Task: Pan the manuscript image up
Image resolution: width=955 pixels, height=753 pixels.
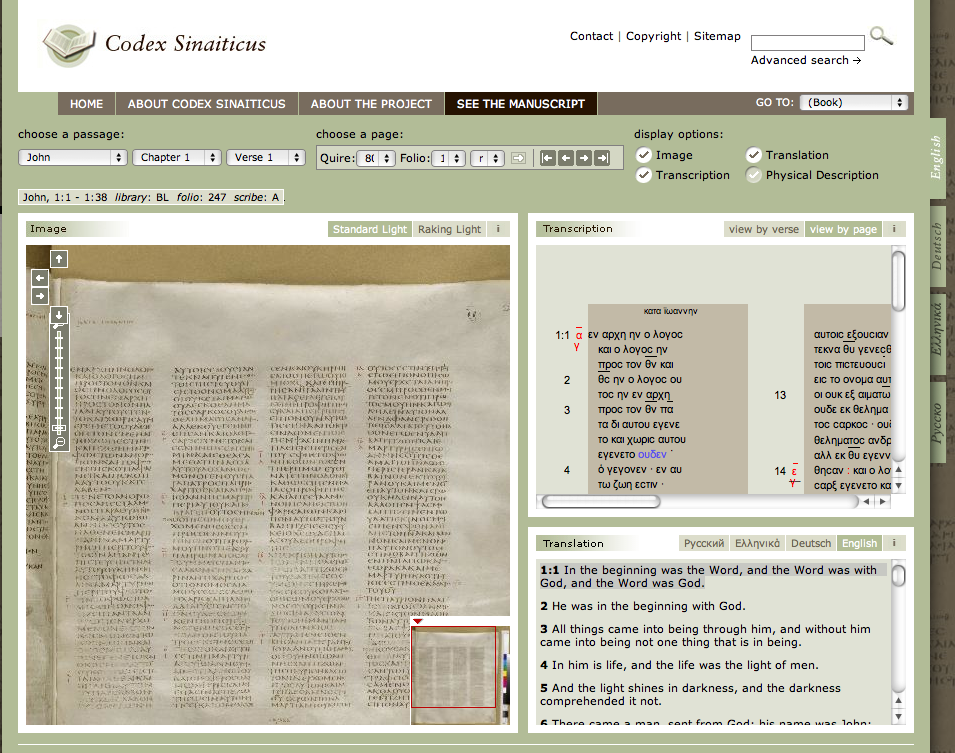Action: 59,259
